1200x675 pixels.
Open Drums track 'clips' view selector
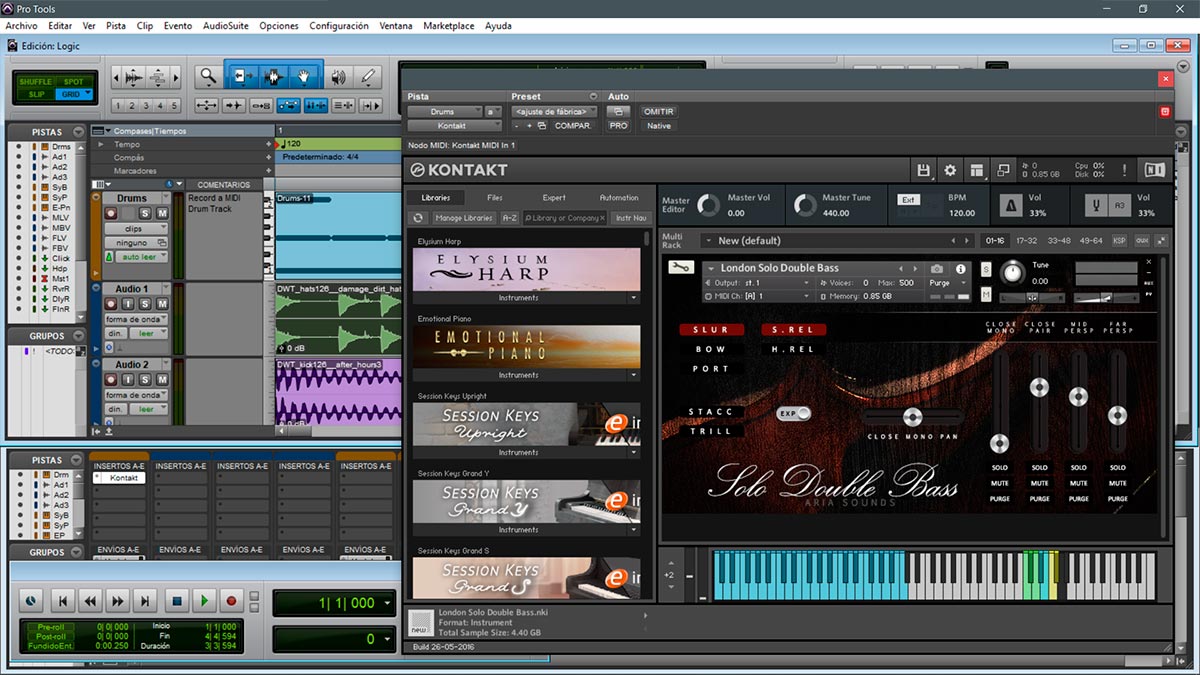[135, 228]
